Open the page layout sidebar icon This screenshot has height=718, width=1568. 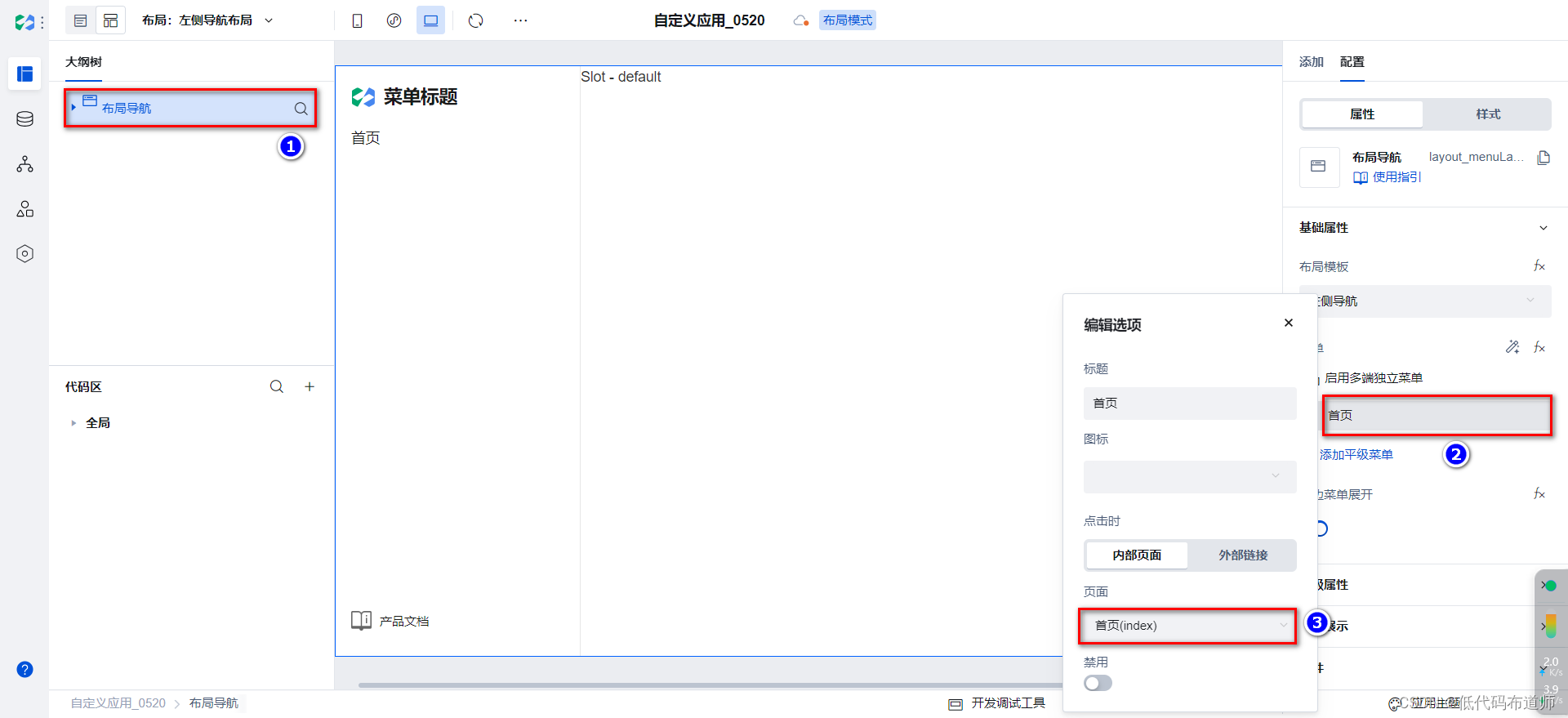click(24, 74)
